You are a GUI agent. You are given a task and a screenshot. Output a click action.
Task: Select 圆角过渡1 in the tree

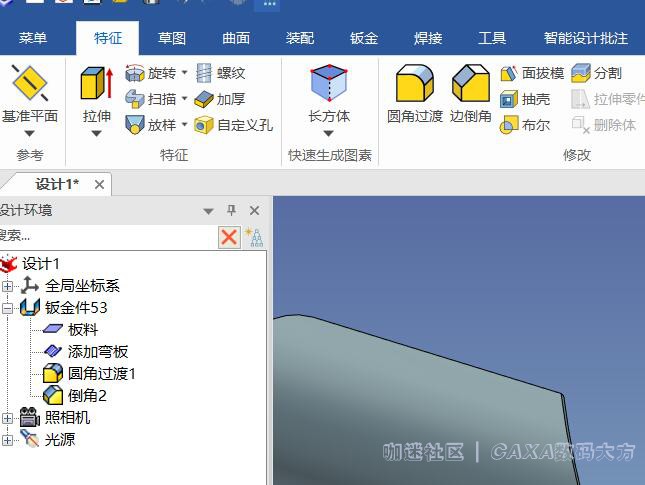(102, 374)
